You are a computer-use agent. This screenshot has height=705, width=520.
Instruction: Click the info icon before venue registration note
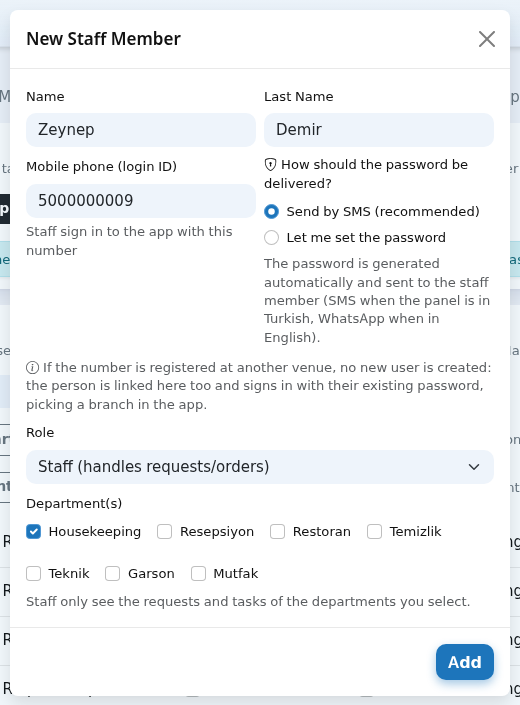click(x=32, y=367)
